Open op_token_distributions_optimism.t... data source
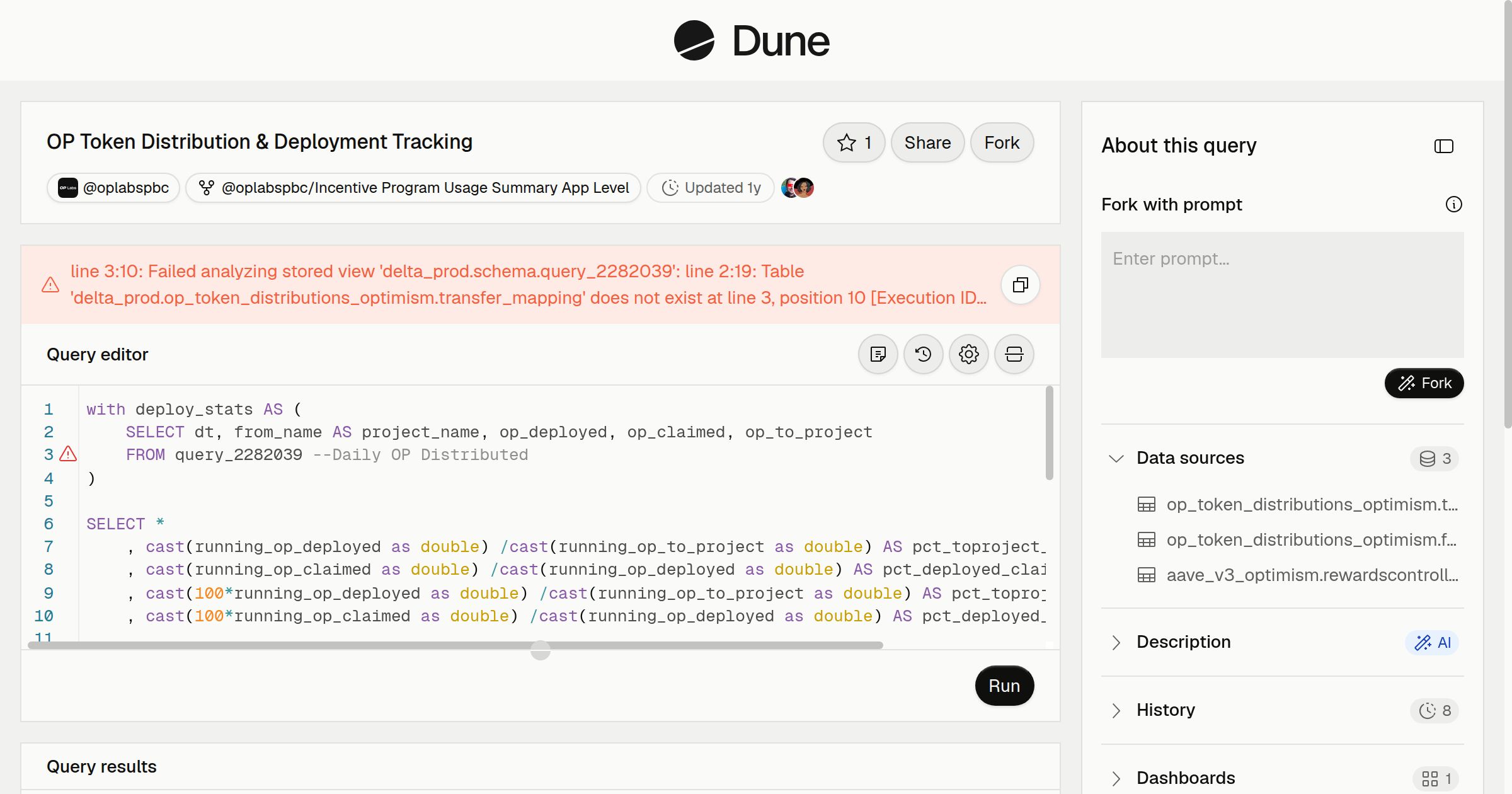Viewport: 1512px width, 794px height. click(1298, 504)
